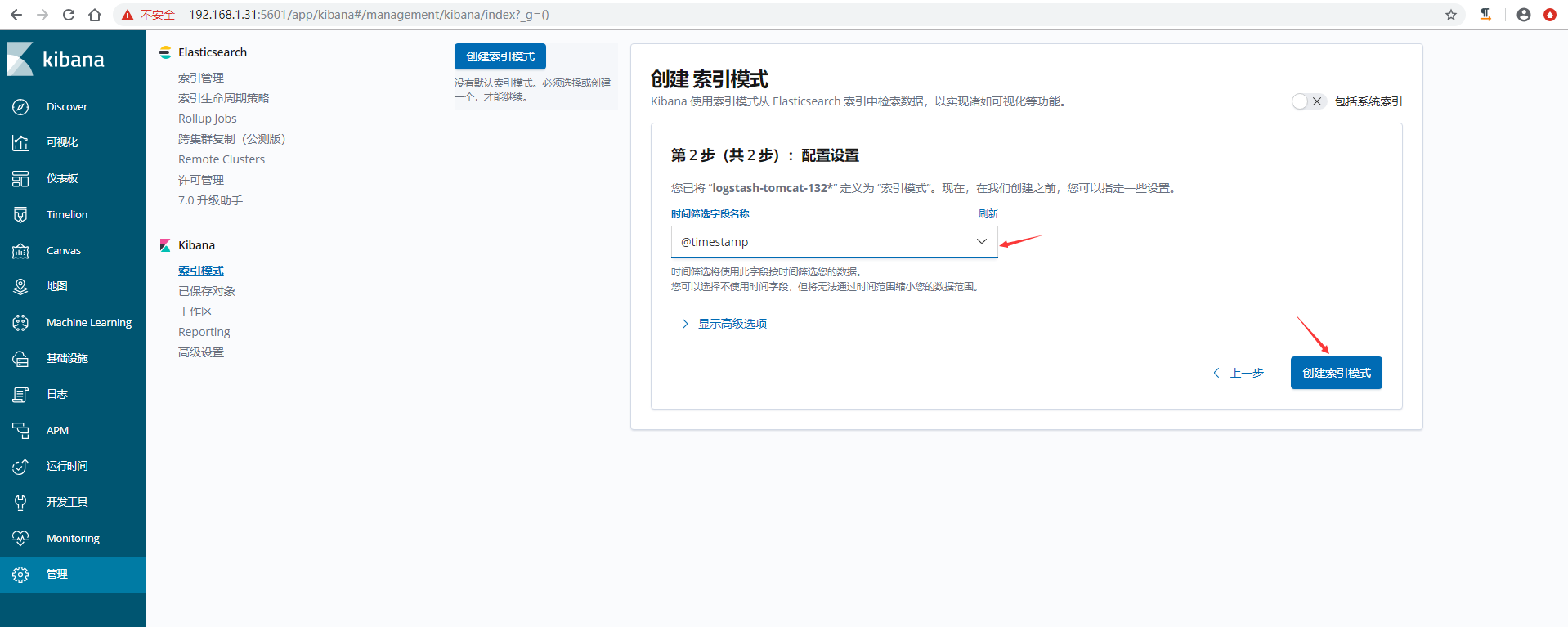Open the 管理 gear icon
Image resolution: width=1568 pixels, height=627 pixels.
click(20, 575)
